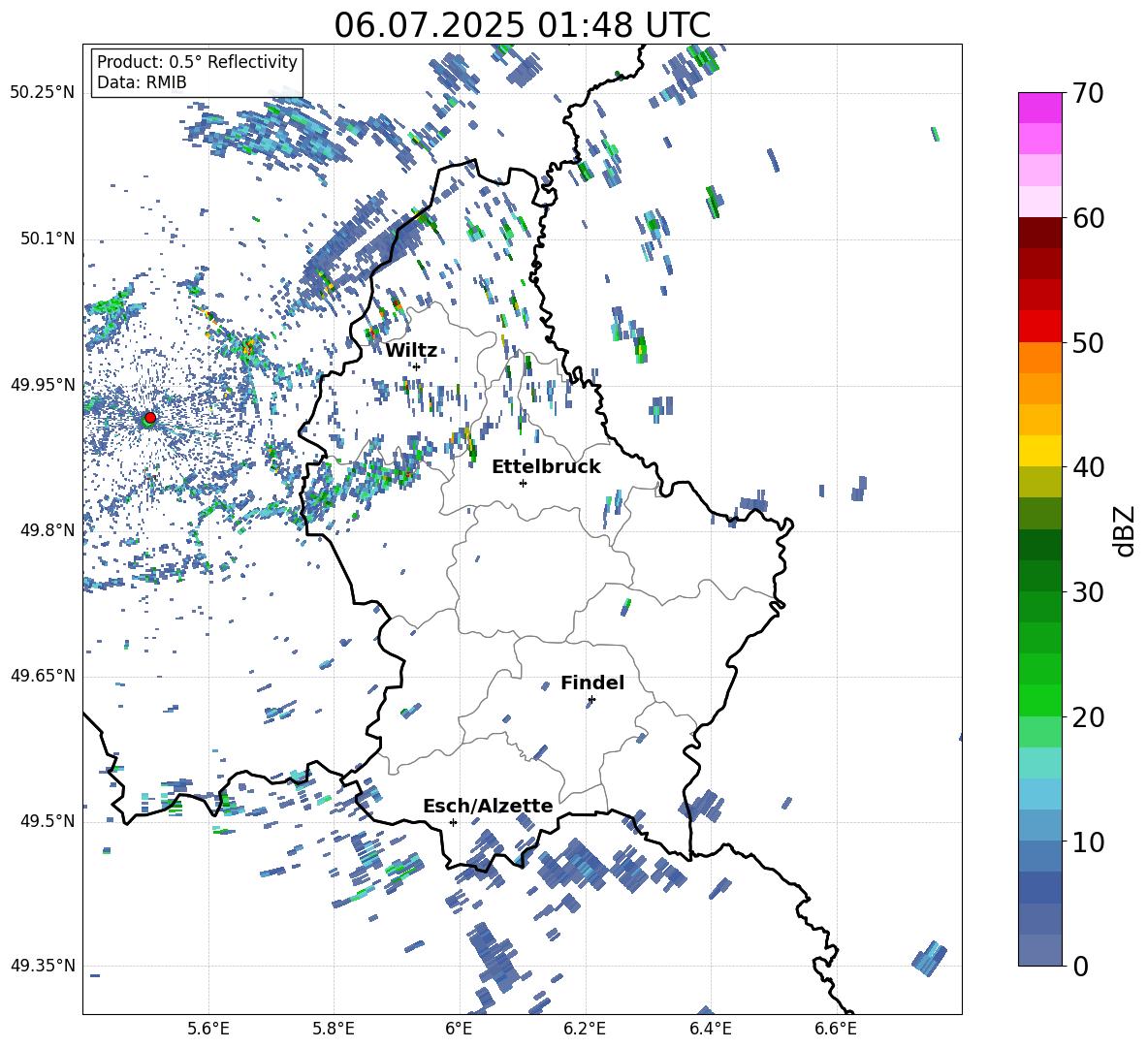The height and width of the screenshot is (1048, 1148).
Task: Select the Findel city label
Action: (592, 683)
